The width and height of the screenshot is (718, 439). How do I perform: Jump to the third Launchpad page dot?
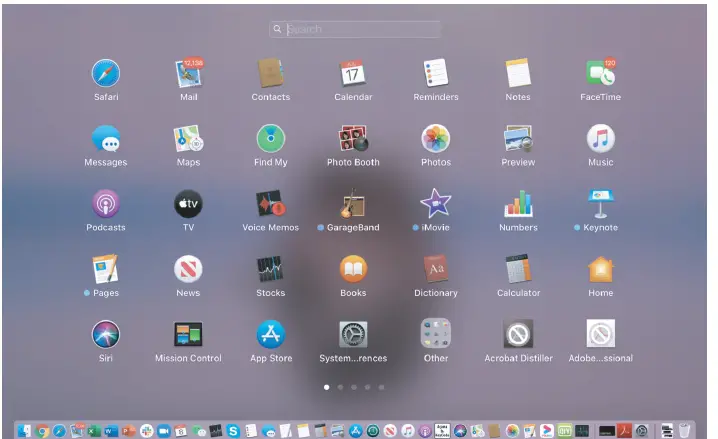[x=354, y=387]
